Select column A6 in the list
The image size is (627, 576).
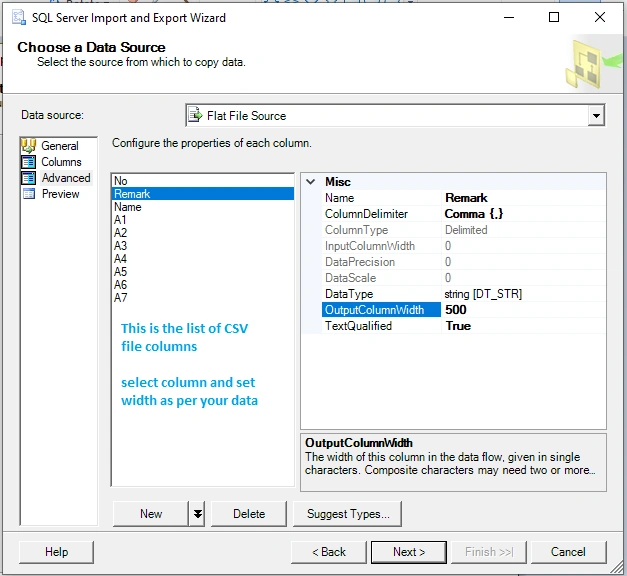coord(202,285)
